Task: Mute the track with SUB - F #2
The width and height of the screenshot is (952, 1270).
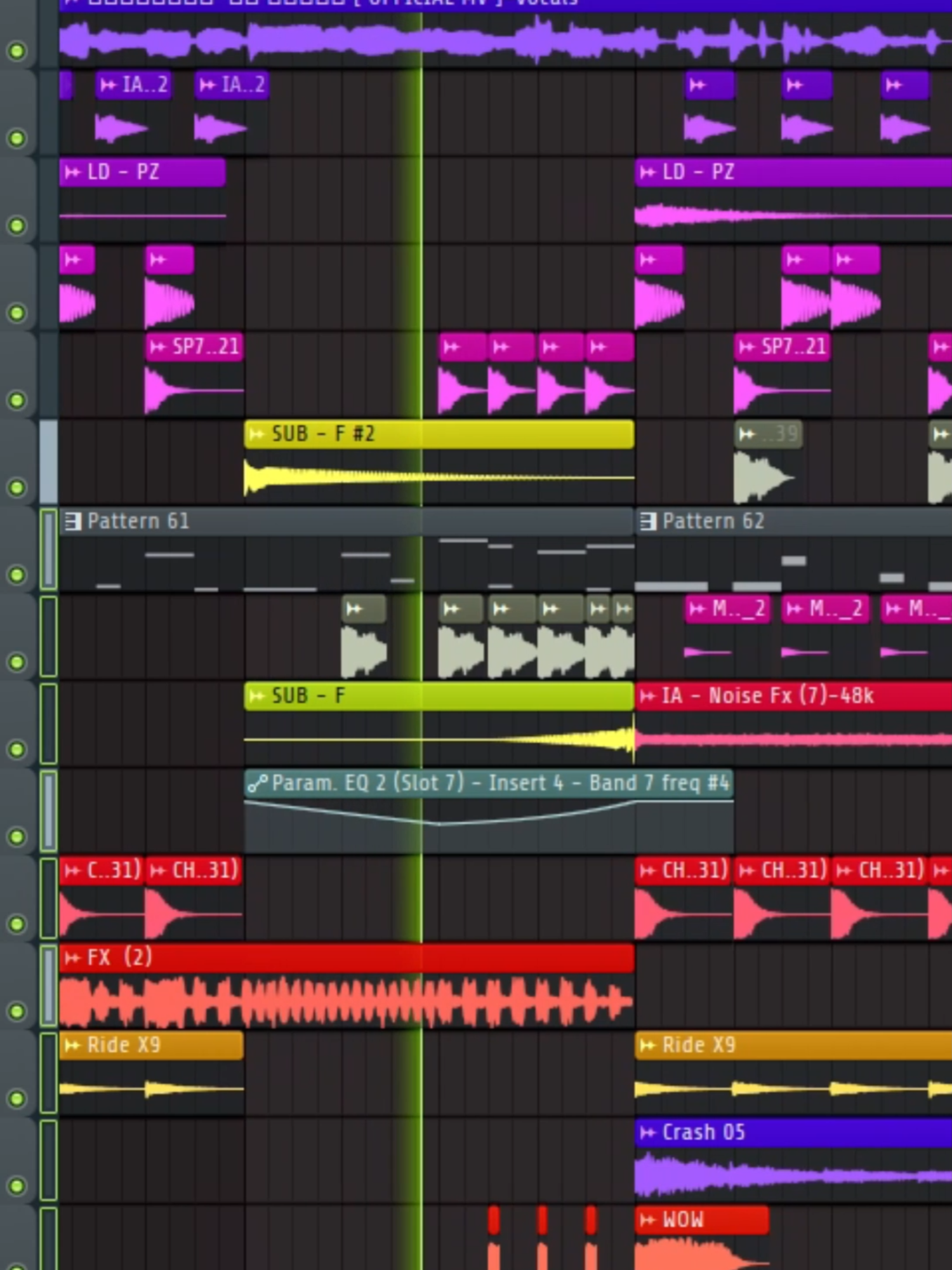Action: pos(17,488)
